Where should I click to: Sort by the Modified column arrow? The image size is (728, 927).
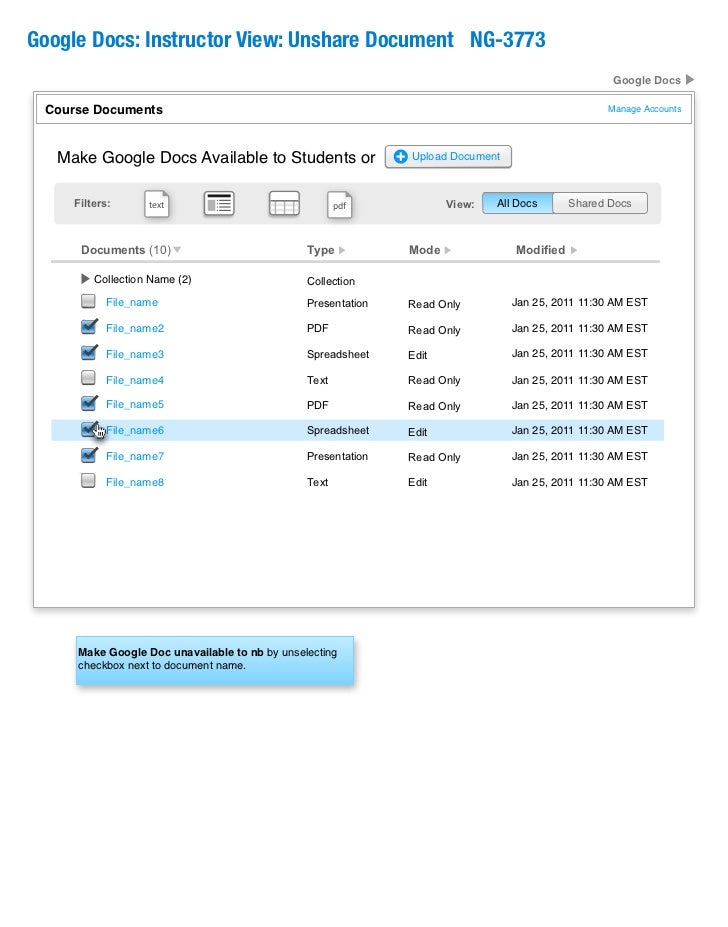[x=574, y=250]
